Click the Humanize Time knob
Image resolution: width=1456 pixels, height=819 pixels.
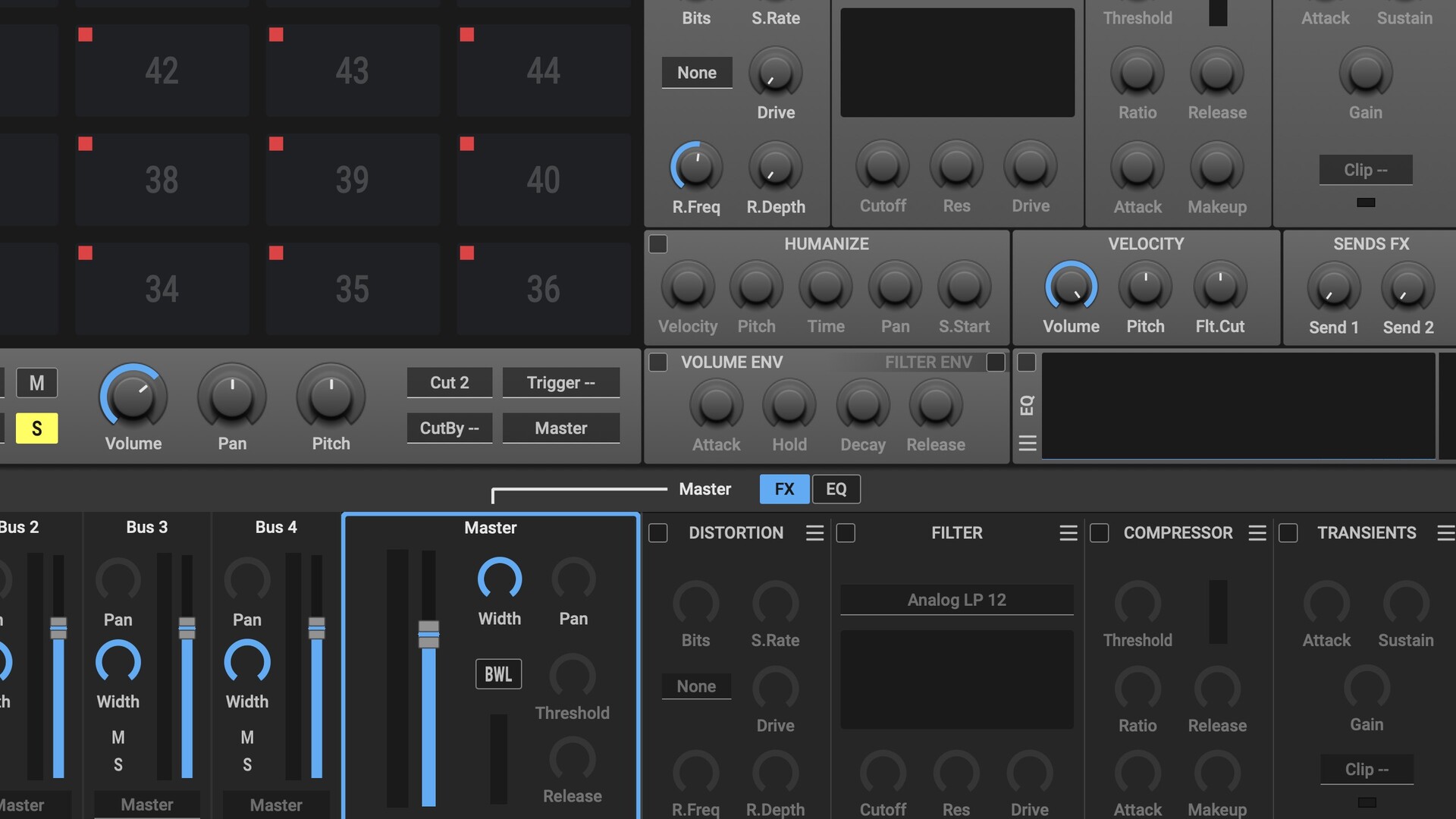coord(826,287)
